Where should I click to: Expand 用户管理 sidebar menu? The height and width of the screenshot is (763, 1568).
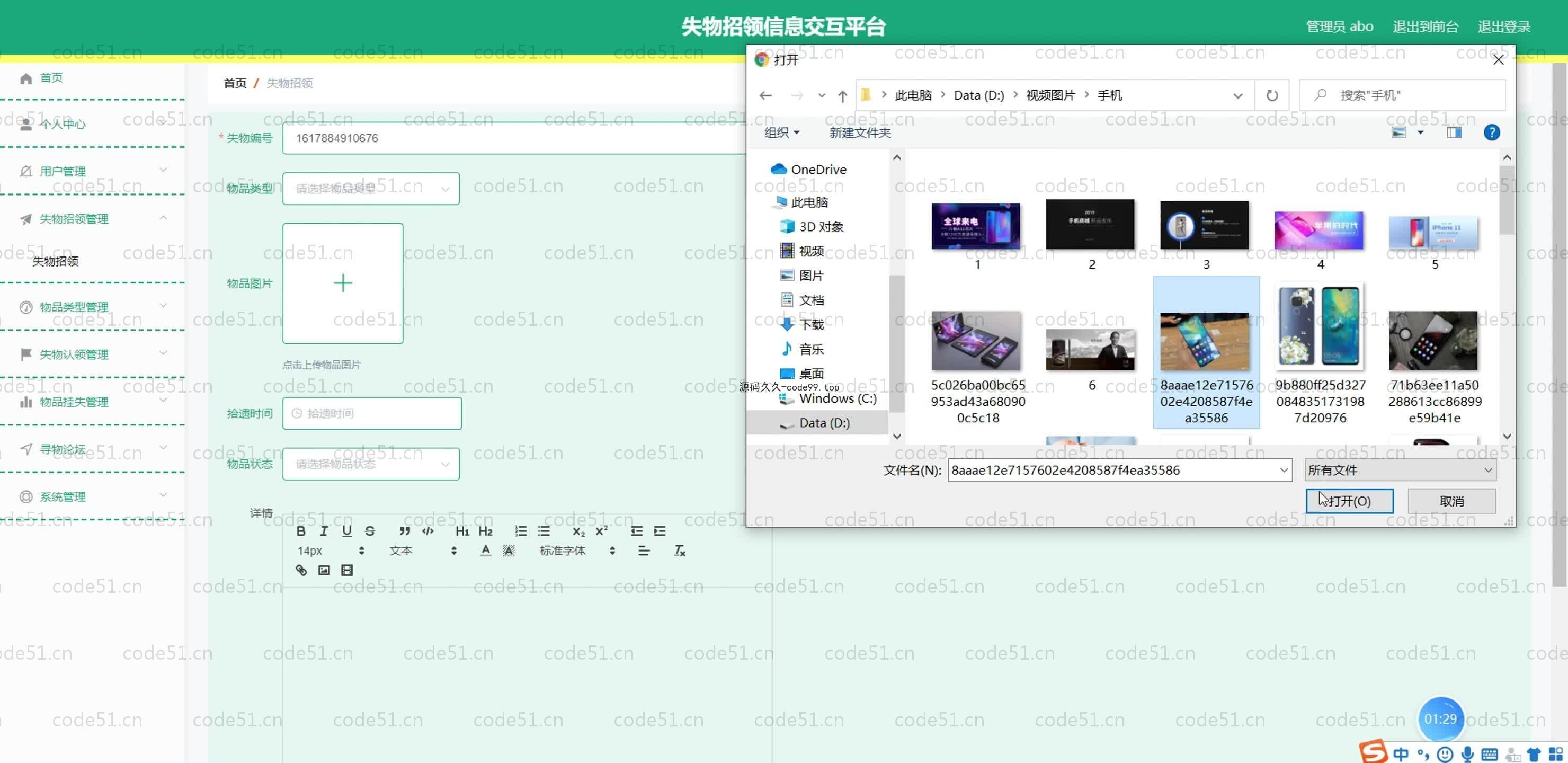pos(93,171)
